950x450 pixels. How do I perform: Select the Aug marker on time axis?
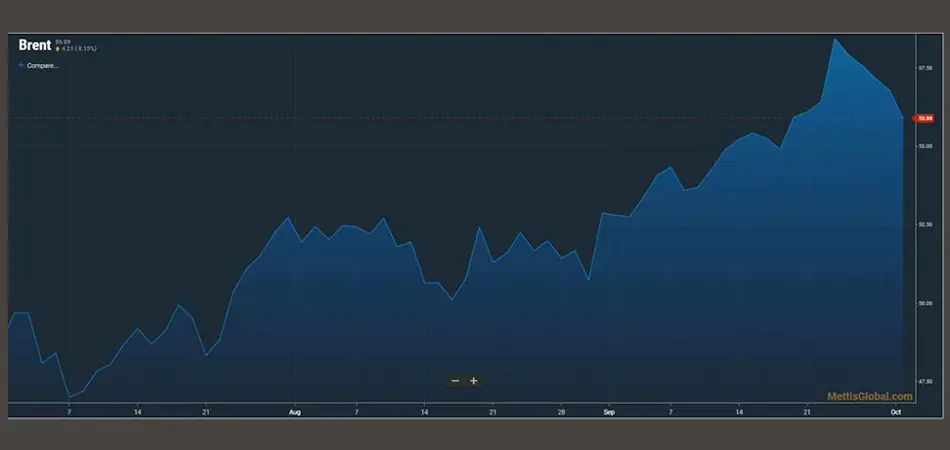[x=294, y=411]
